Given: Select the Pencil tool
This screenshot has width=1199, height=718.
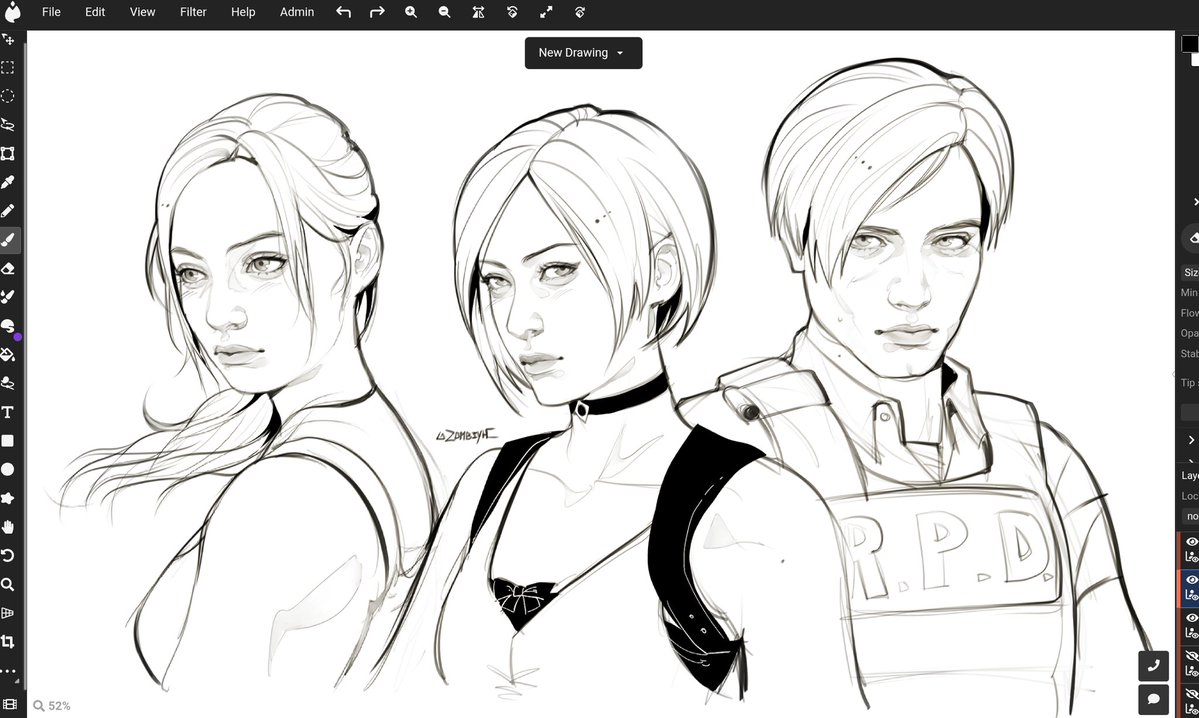Looking at the screenshot, I should pos(8,210).
